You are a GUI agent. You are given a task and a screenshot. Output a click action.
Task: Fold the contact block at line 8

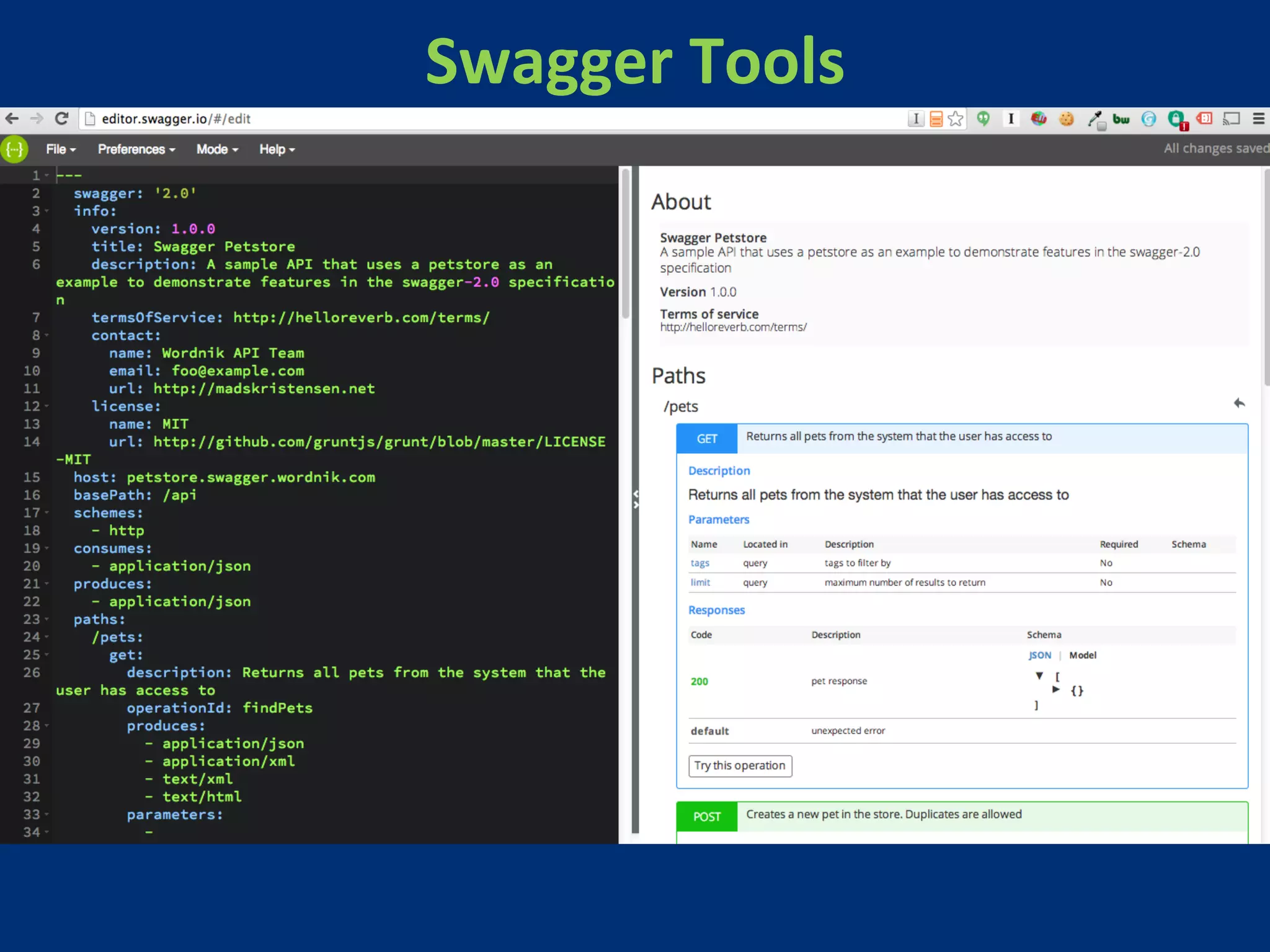coord(47,335)
